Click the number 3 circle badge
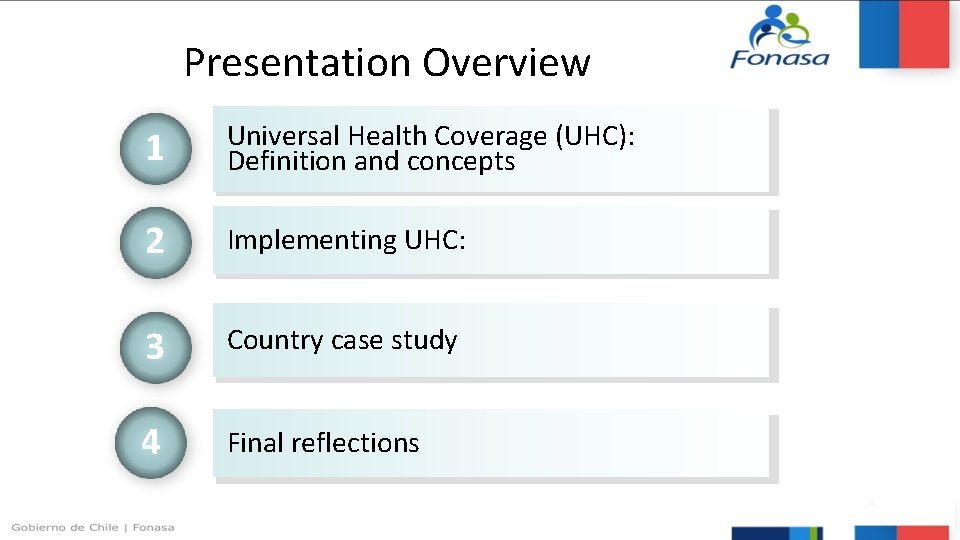Screen dimensions: 960x540 154,346
